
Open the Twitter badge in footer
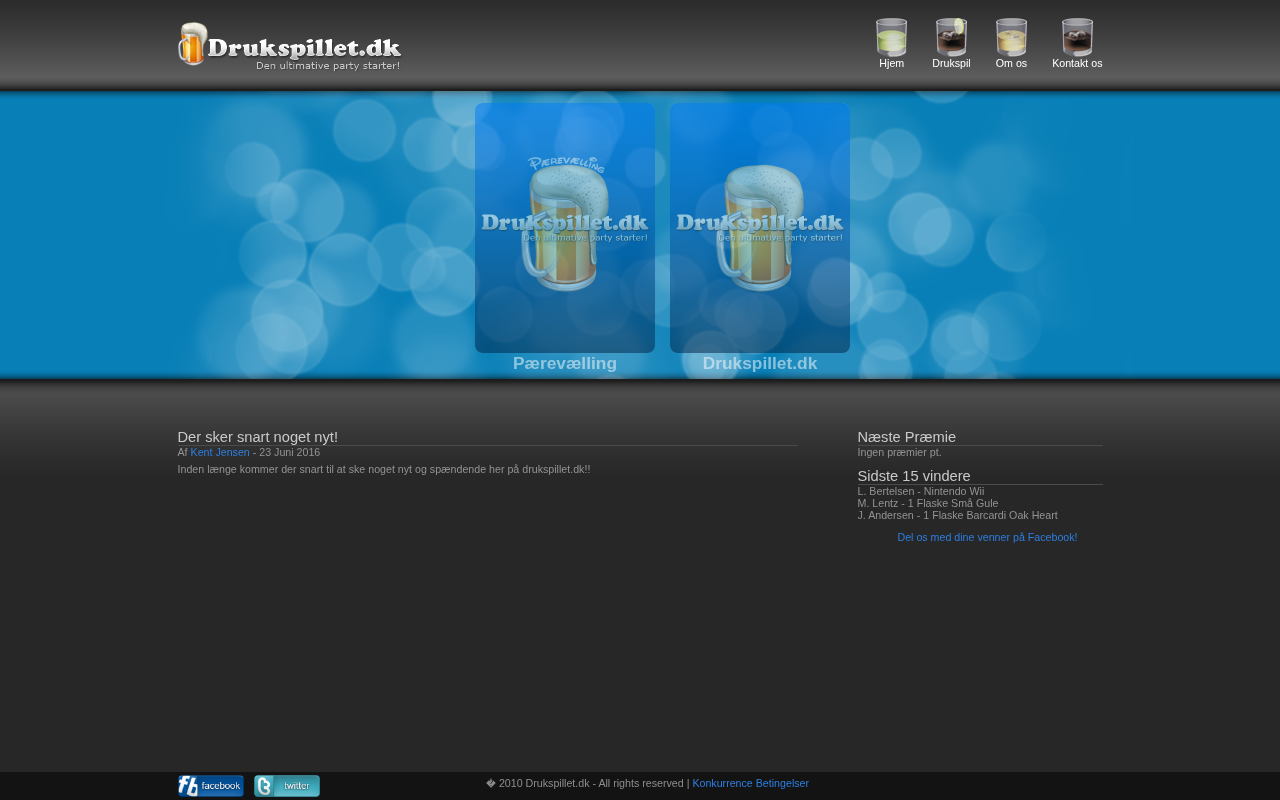287,786
